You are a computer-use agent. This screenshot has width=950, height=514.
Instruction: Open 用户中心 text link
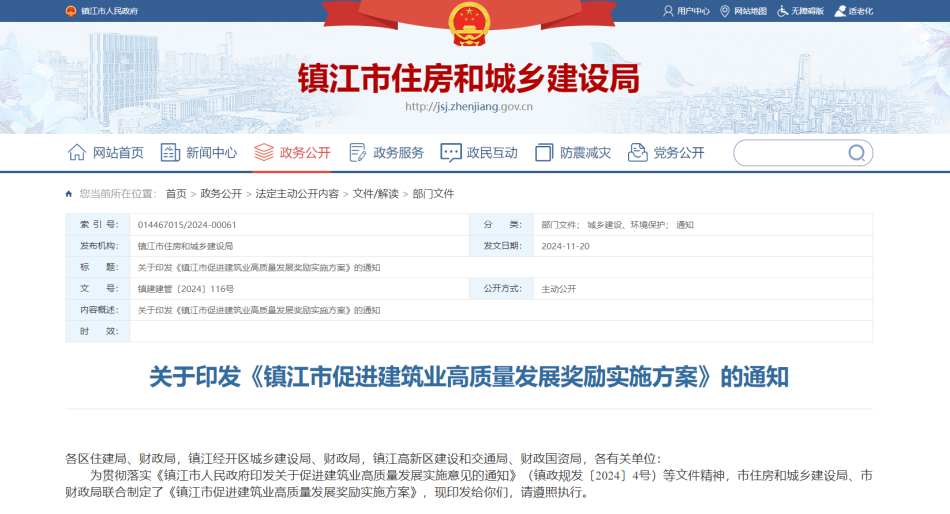693,11
